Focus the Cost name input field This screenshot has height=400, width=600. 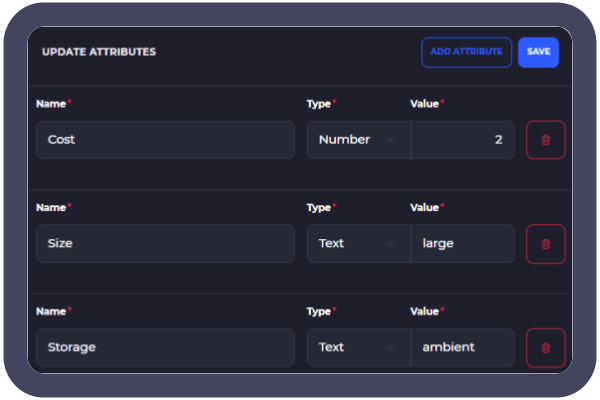[165, 140]
